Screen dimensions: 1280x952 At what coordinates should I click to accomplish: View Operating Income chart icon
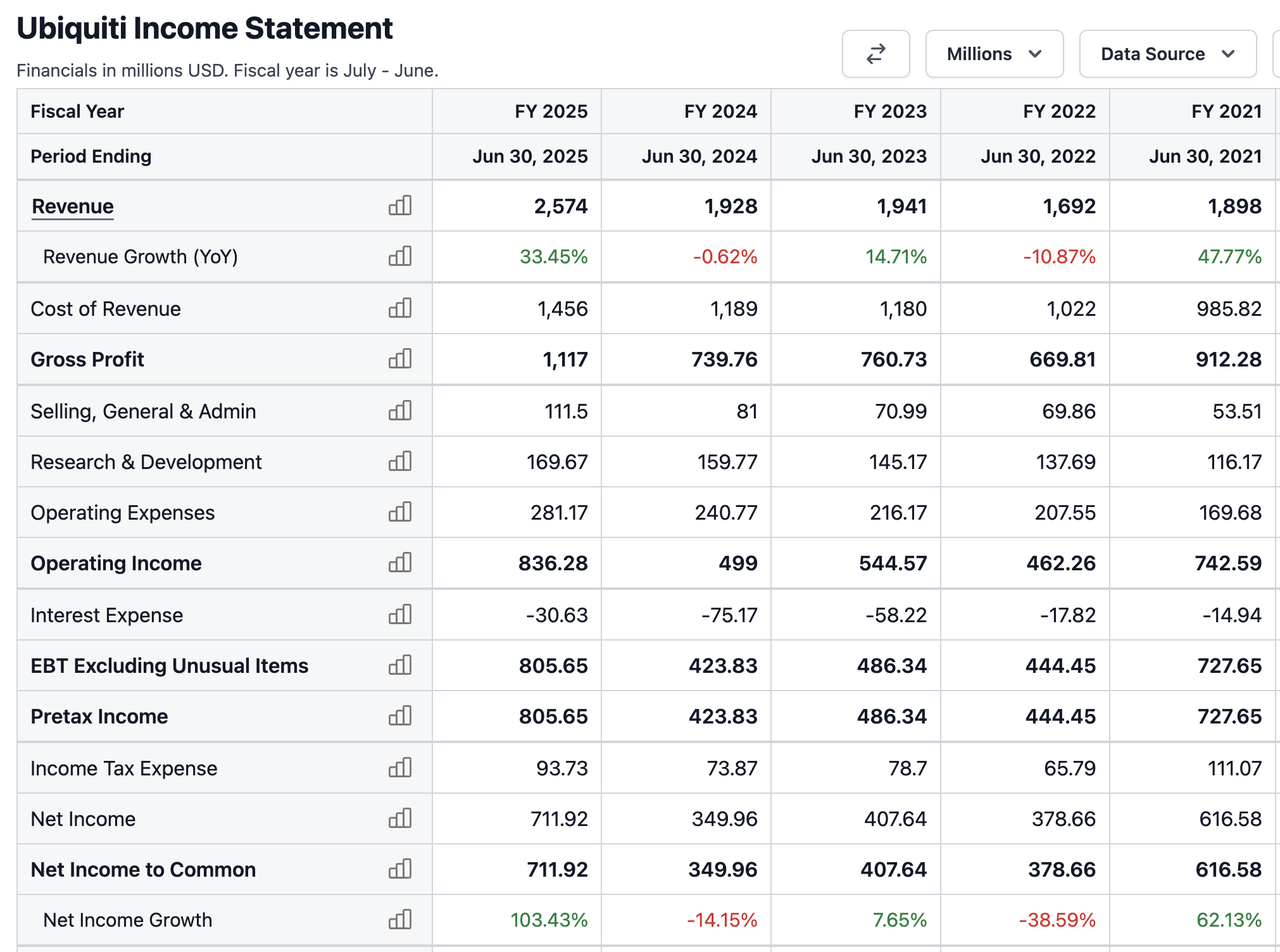[x=400, y=563]
